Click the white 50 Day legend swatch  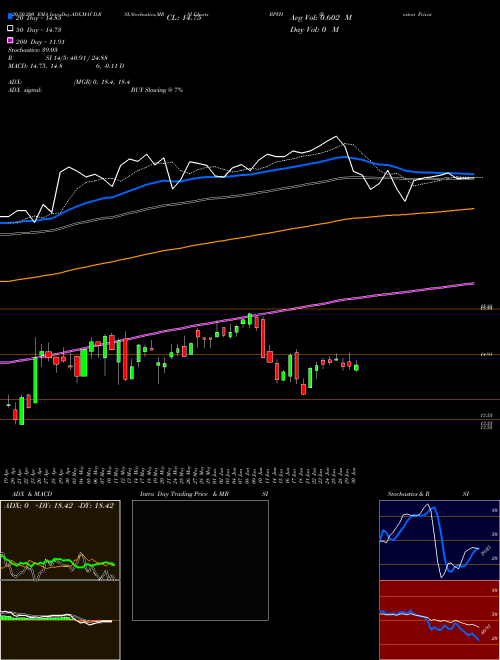pos(10,29)
